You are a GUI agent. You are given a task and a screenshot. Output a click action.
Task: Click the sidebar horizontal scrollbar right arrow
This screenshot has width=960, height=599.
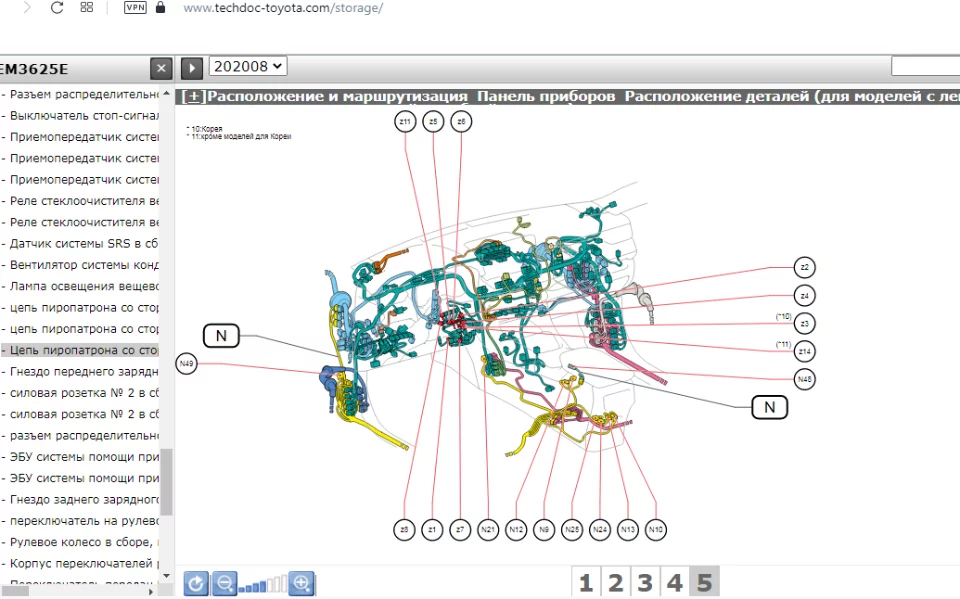coord(151,592)
